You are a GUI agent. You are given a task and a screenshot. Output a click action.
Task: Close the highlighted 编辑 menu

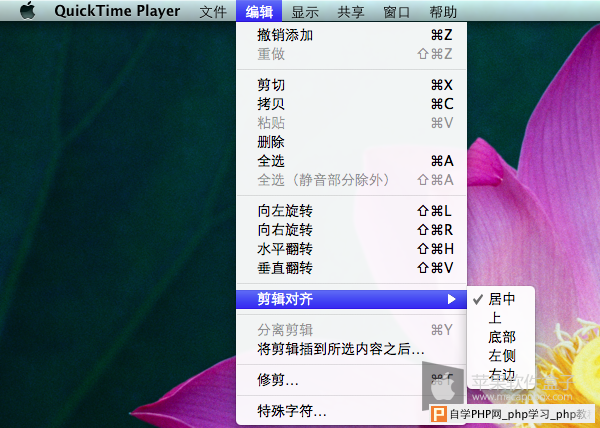[x=259, y=11]
